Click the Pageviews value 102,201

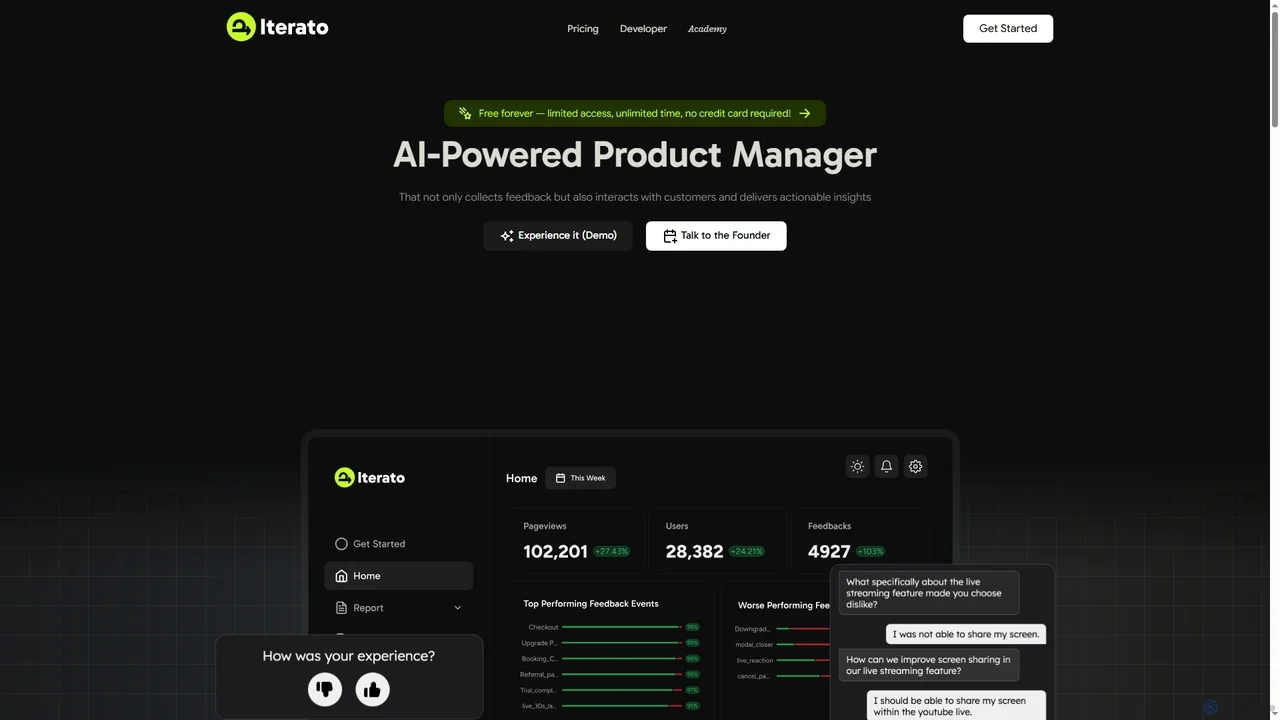pyautogui.click(x=555, y=552)
